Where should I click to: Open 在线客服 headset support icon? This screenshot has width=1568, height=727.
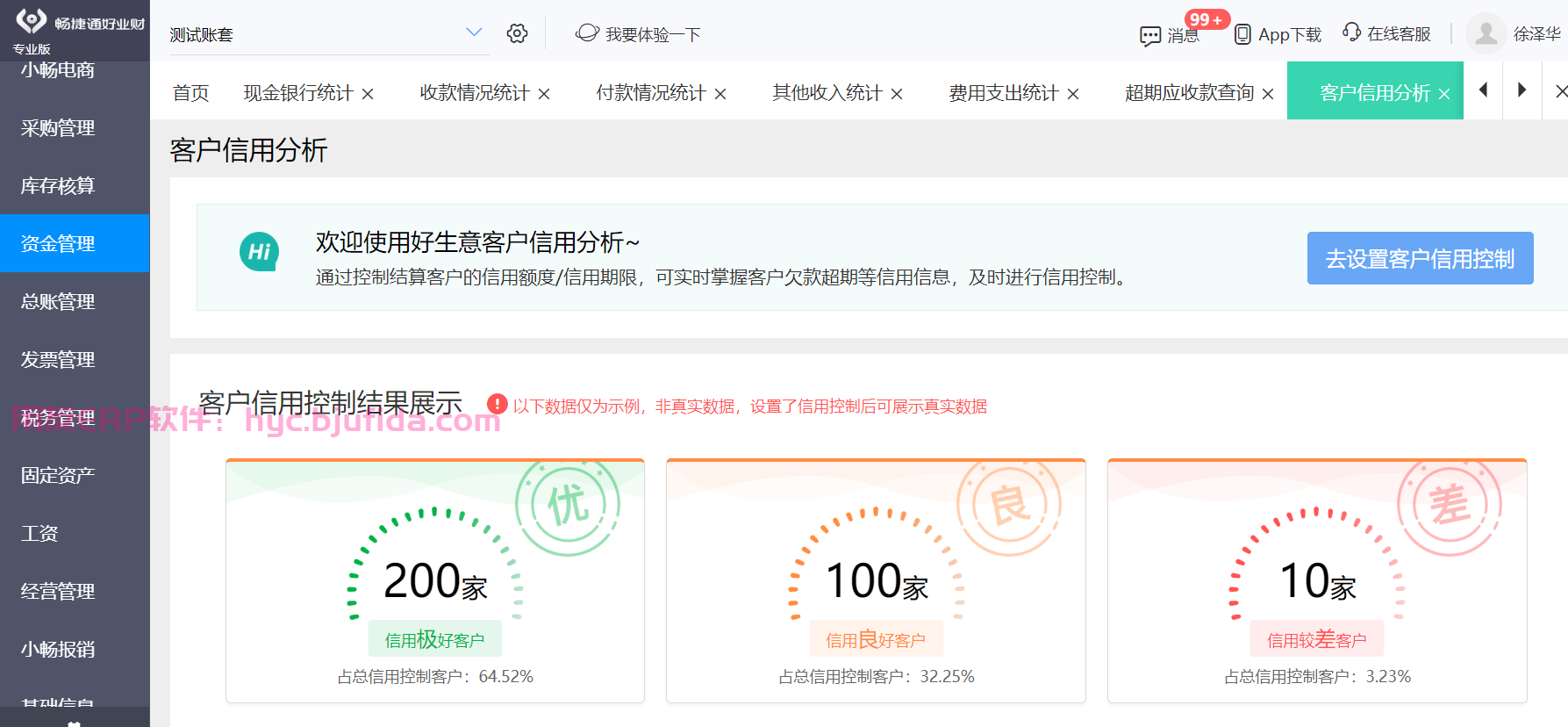(x=1351, y=32)
